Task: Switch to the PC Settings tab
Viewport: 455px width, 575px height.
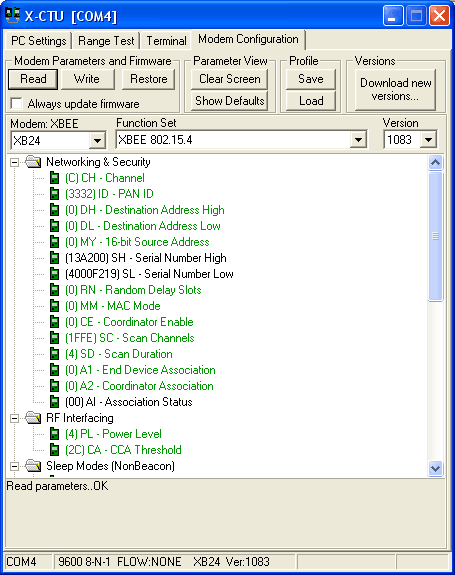Action: click(38, 41)
